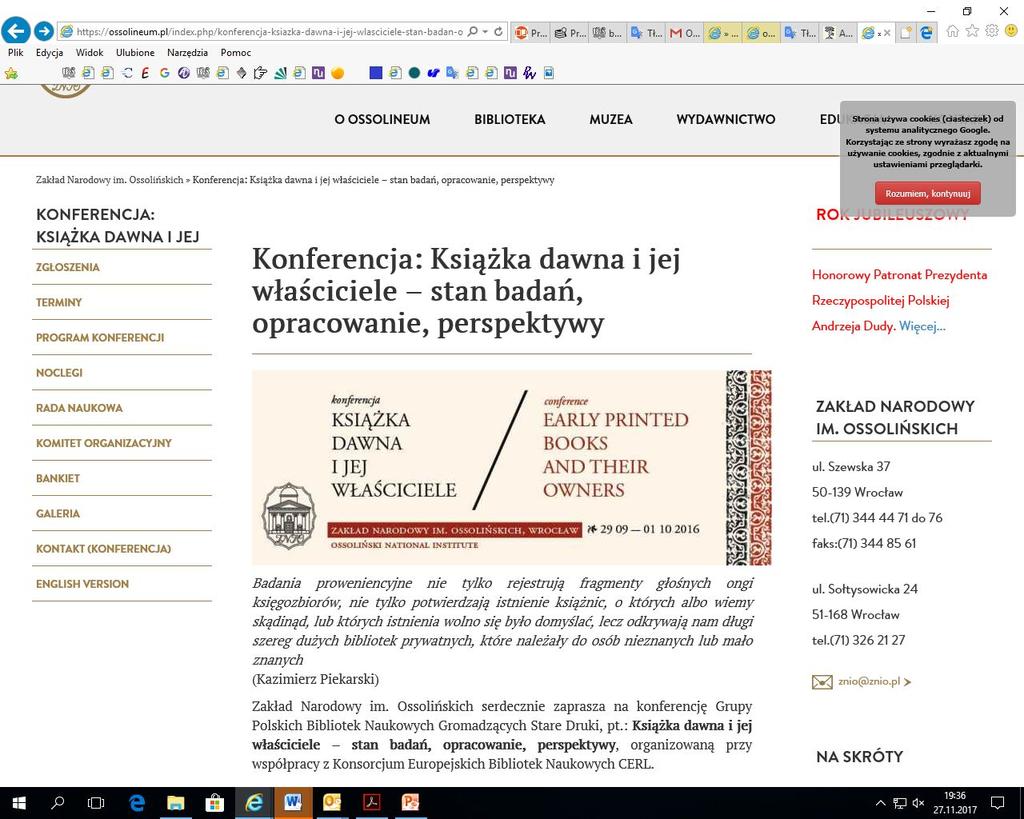
Task: Open the Home page icon
Action: coord(953,31)
